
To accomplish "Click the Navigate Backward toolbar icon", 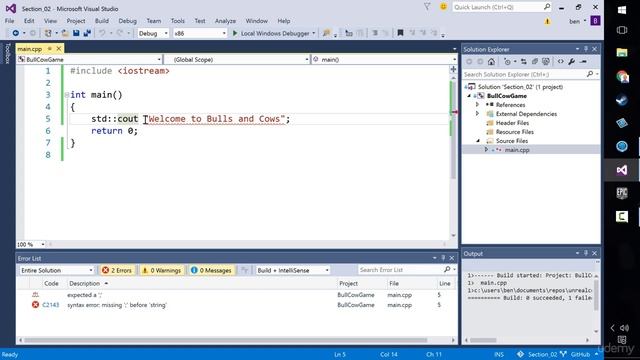I will (16, 33).
